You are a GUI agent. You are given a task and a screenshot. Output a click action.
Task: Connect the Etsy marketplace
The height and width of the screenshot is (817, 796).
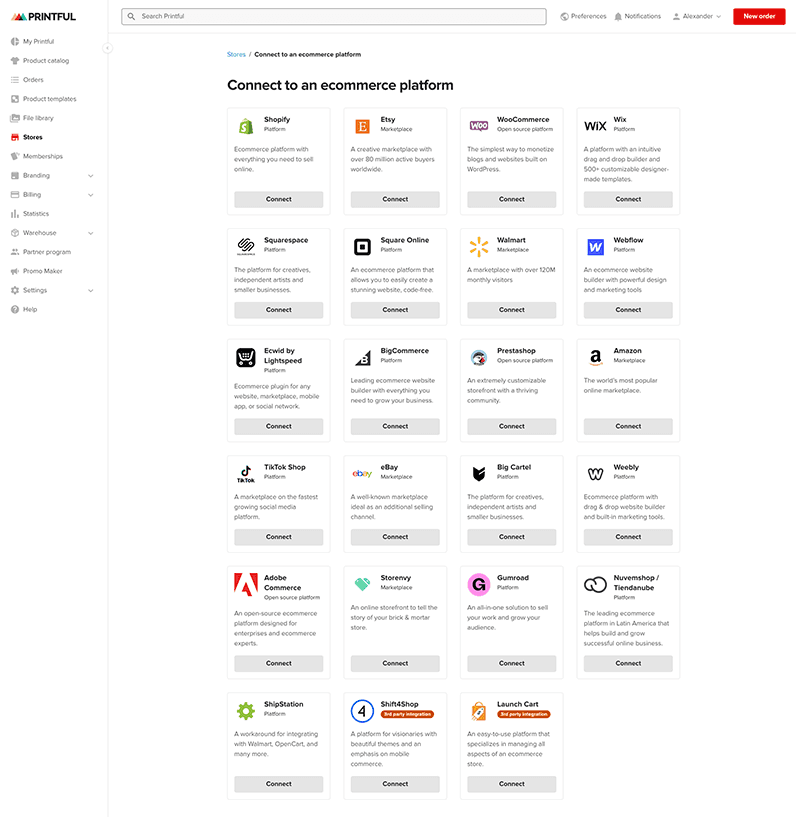pos(395,199)
